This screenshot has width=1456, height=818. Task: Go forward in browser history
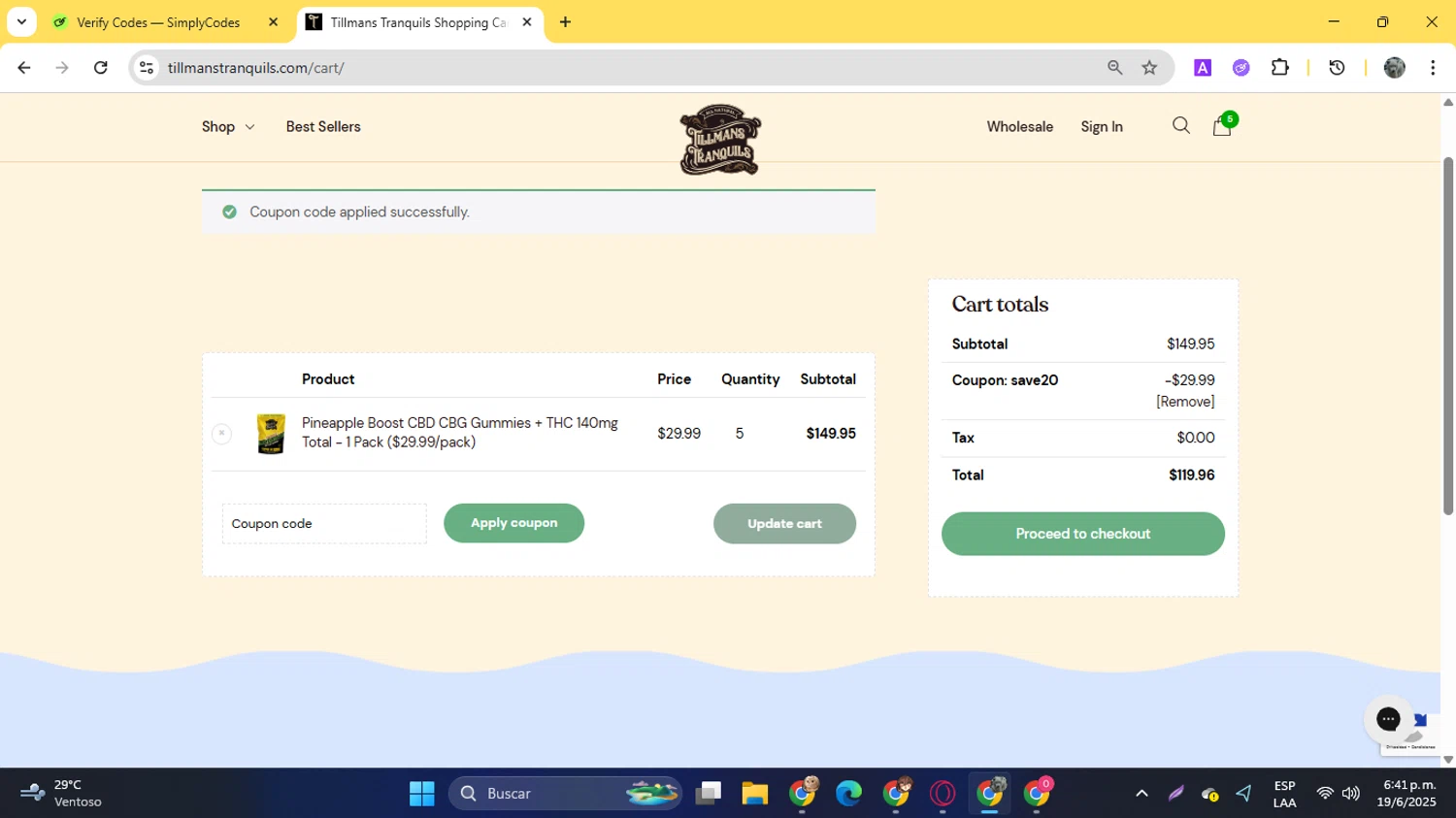[62, 68]
